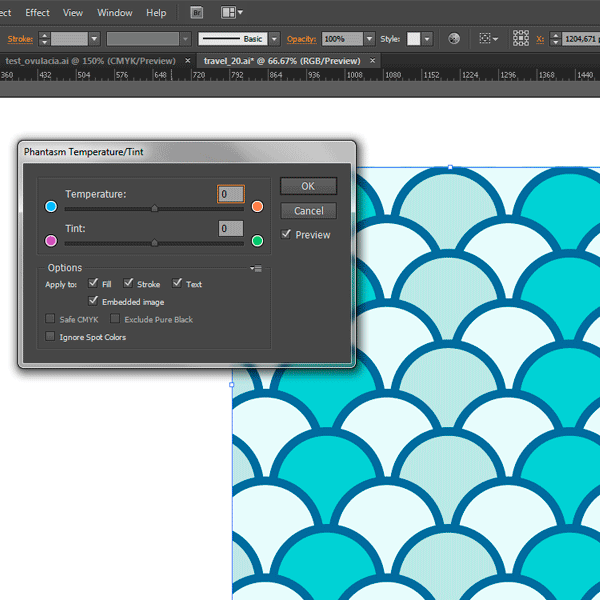Uncheck the Stroke checkbox in Options
This screenshot has width=600, height=600.
pos(128,283)
